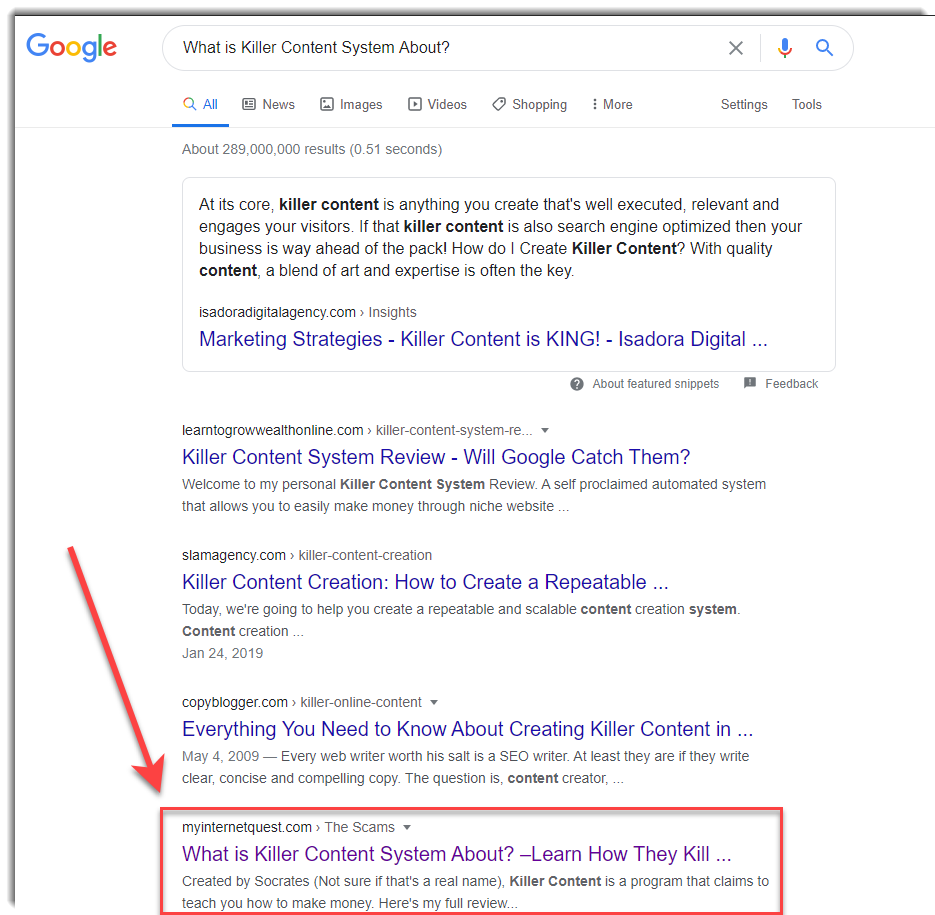Click the Videos tab play icon
935x915 pixels.
[x=414, y=104]
